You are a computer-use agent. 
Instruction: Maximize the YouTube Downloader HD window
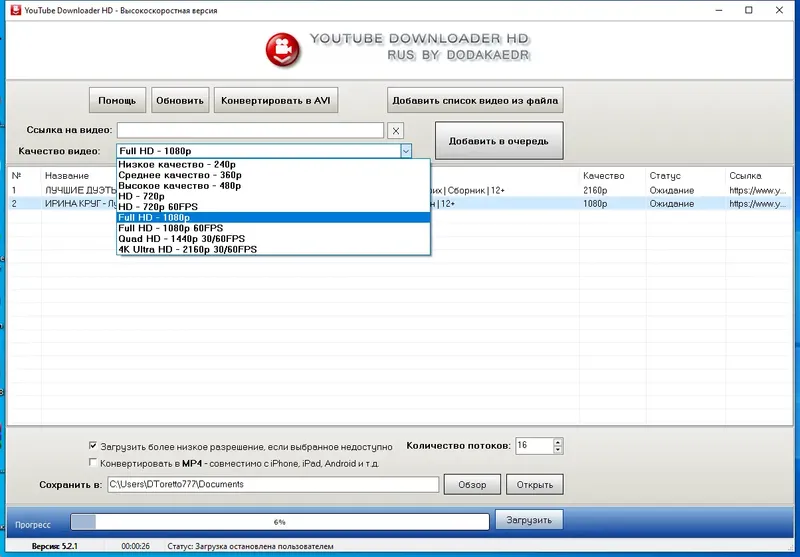(x=748, y=10)
